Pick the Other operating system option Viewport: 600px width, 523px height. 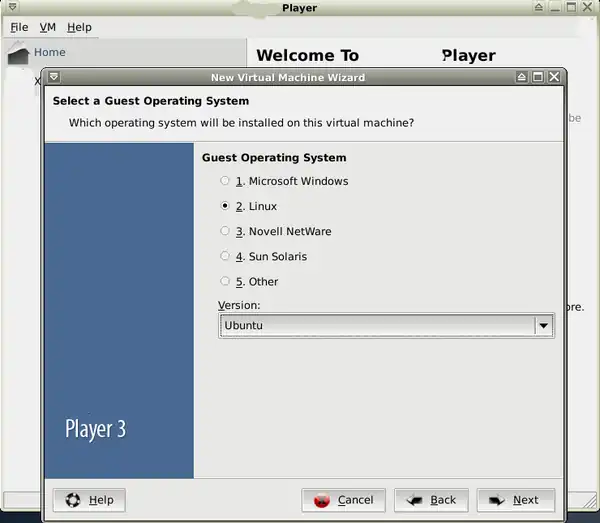tap(225, 281)
